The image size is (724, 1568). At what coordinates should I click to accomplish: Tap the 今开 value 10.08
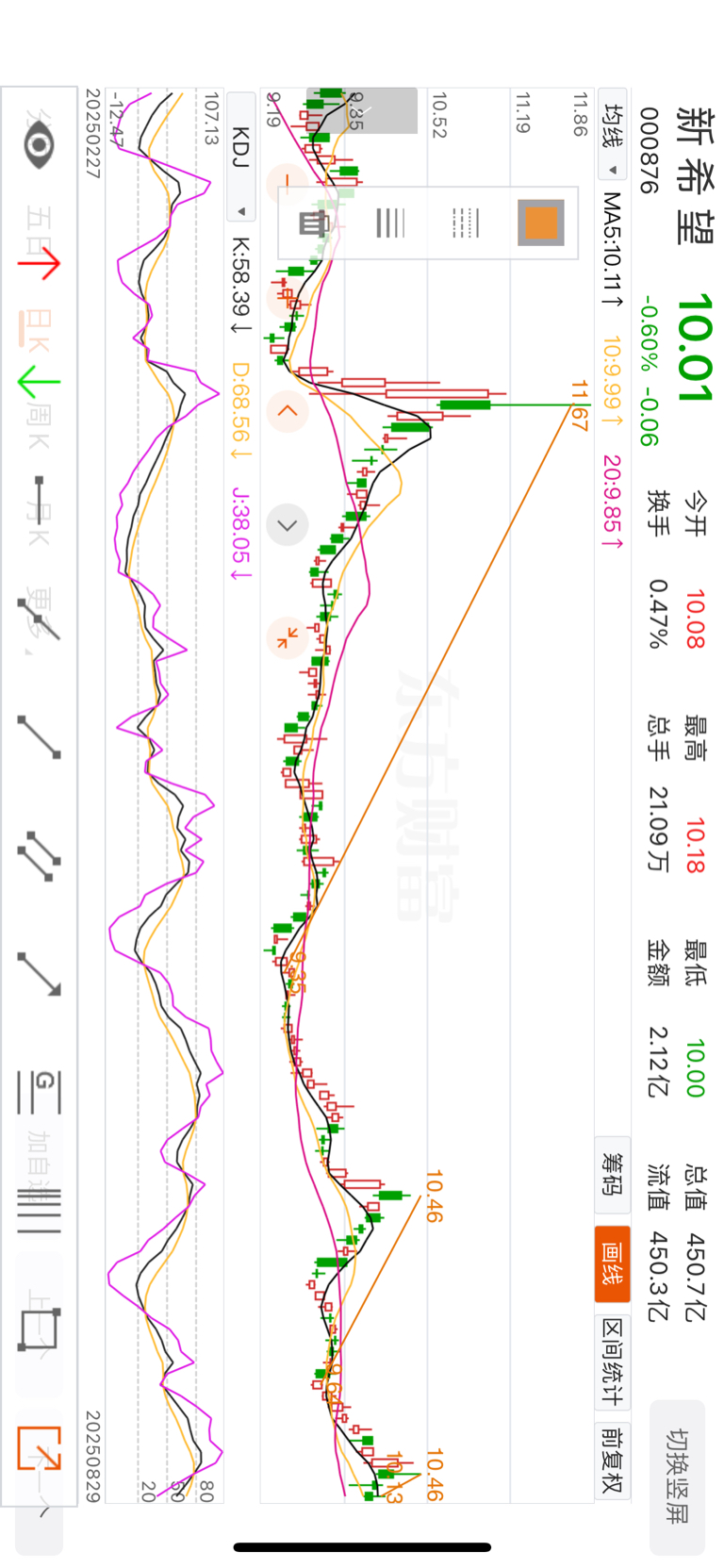click(x=695, y=619)
